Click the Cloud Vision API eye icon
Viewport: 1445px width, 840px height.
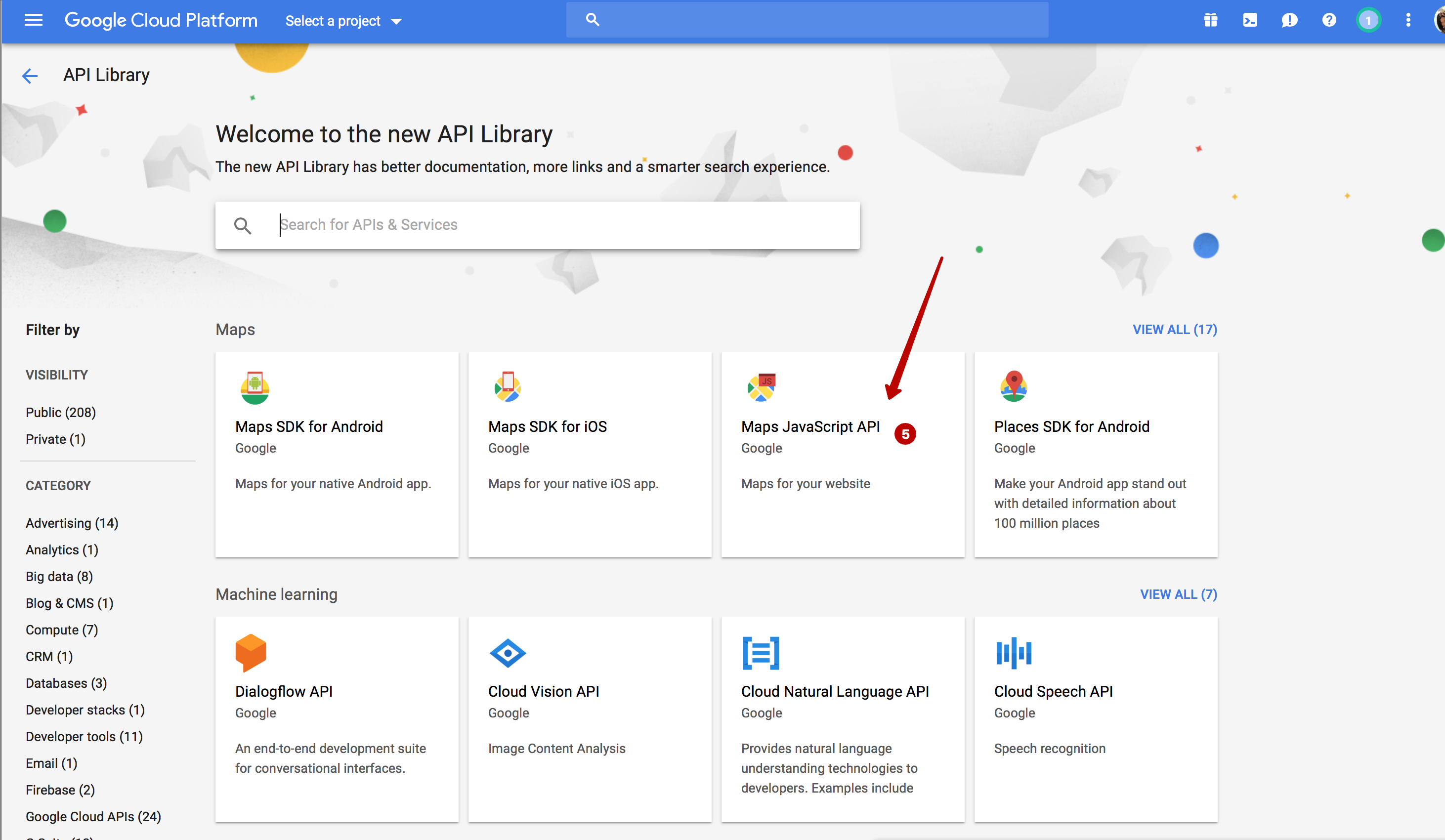click(x=508, y=653)
